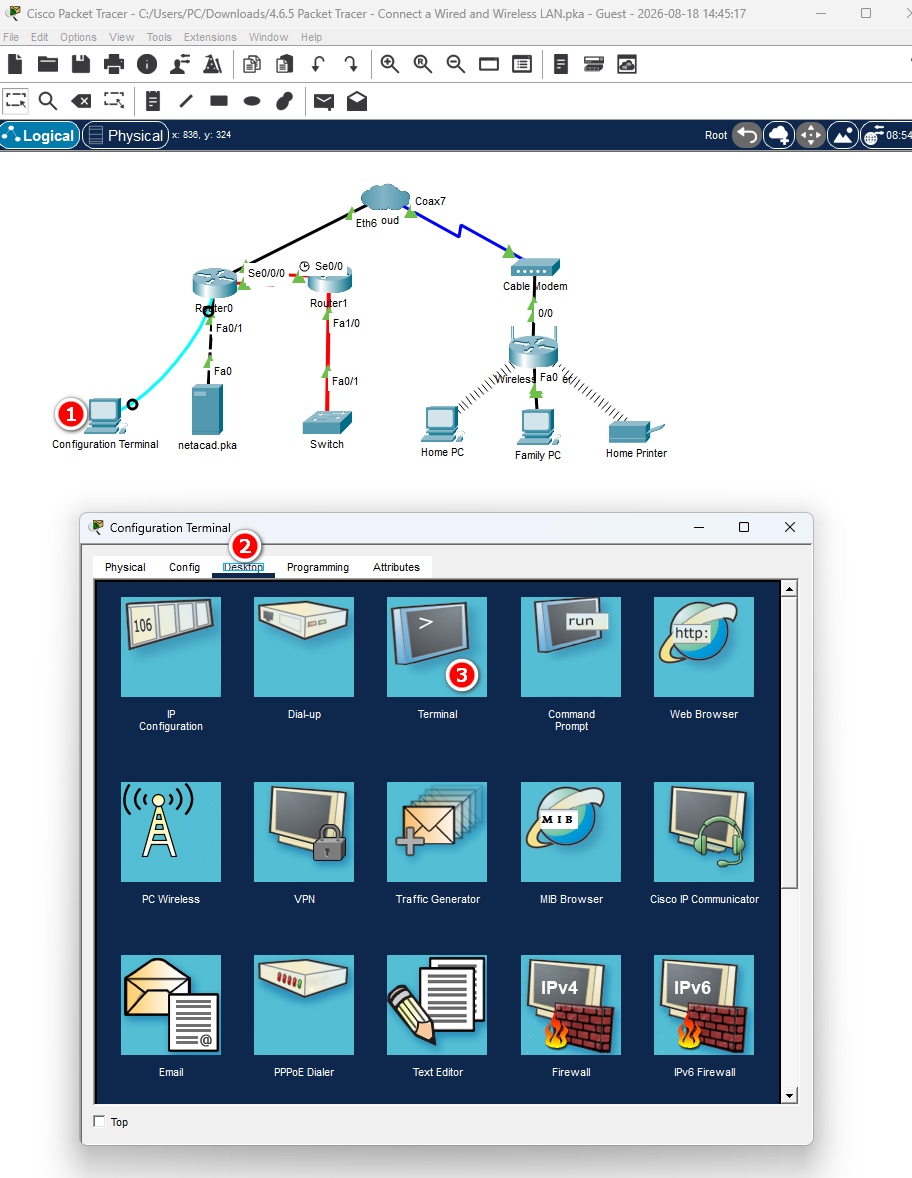Add a note with Place Note tool
The width and height of the screenshot is (912, 1178).
(x=153, y=101)
